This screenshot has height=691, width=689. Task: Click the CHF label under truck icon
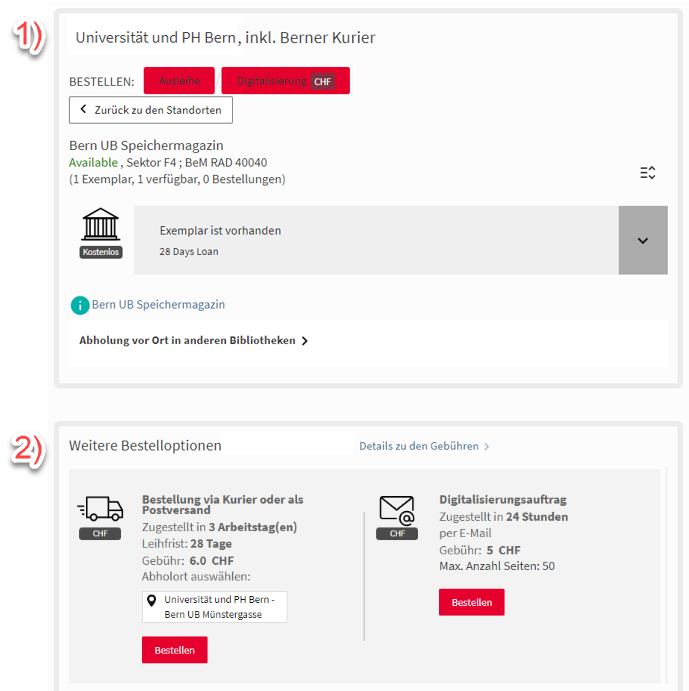click(x=100, y=534)
